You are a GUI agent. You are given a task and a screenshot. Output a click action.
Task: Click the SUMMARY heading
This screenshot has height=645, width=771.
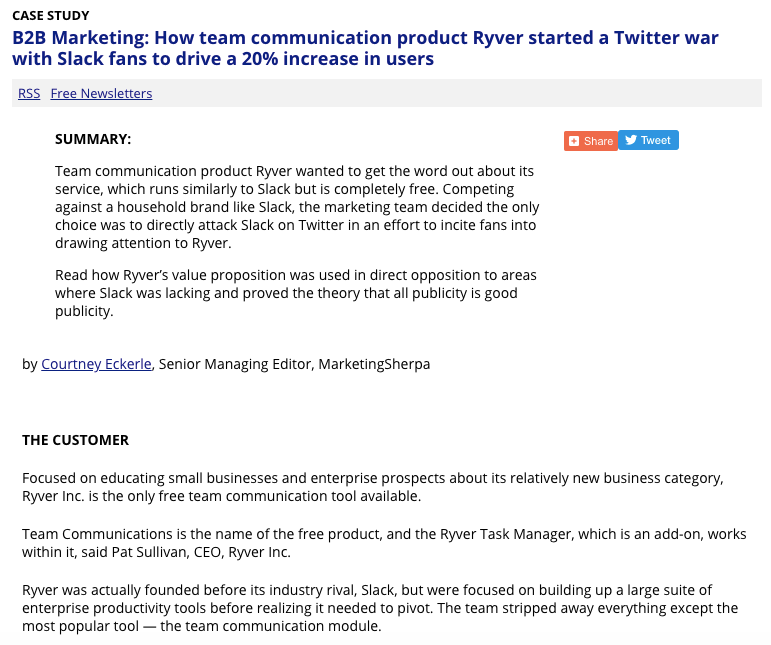(93, 139)
